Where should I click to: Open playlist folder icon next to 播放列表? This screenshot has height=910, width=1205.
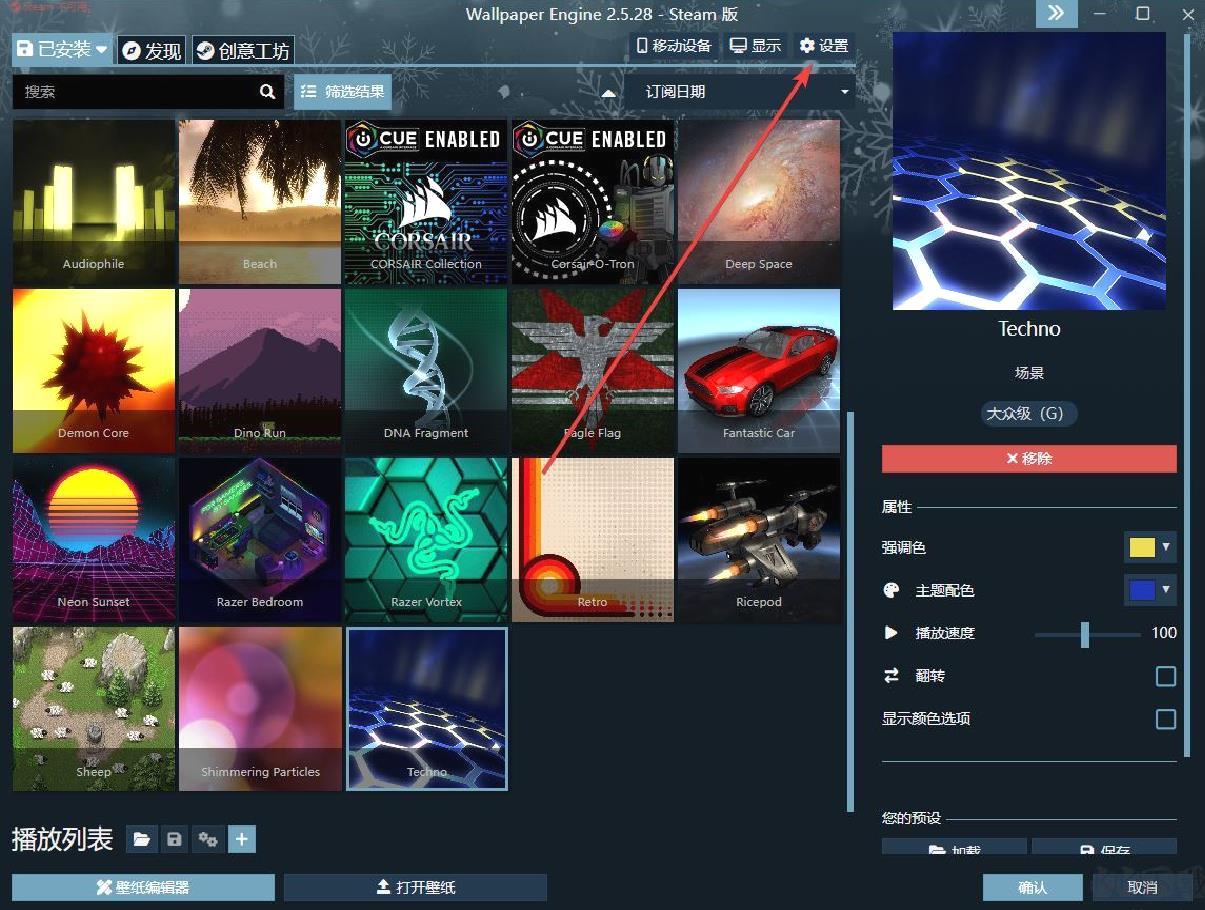click(142, 839)
